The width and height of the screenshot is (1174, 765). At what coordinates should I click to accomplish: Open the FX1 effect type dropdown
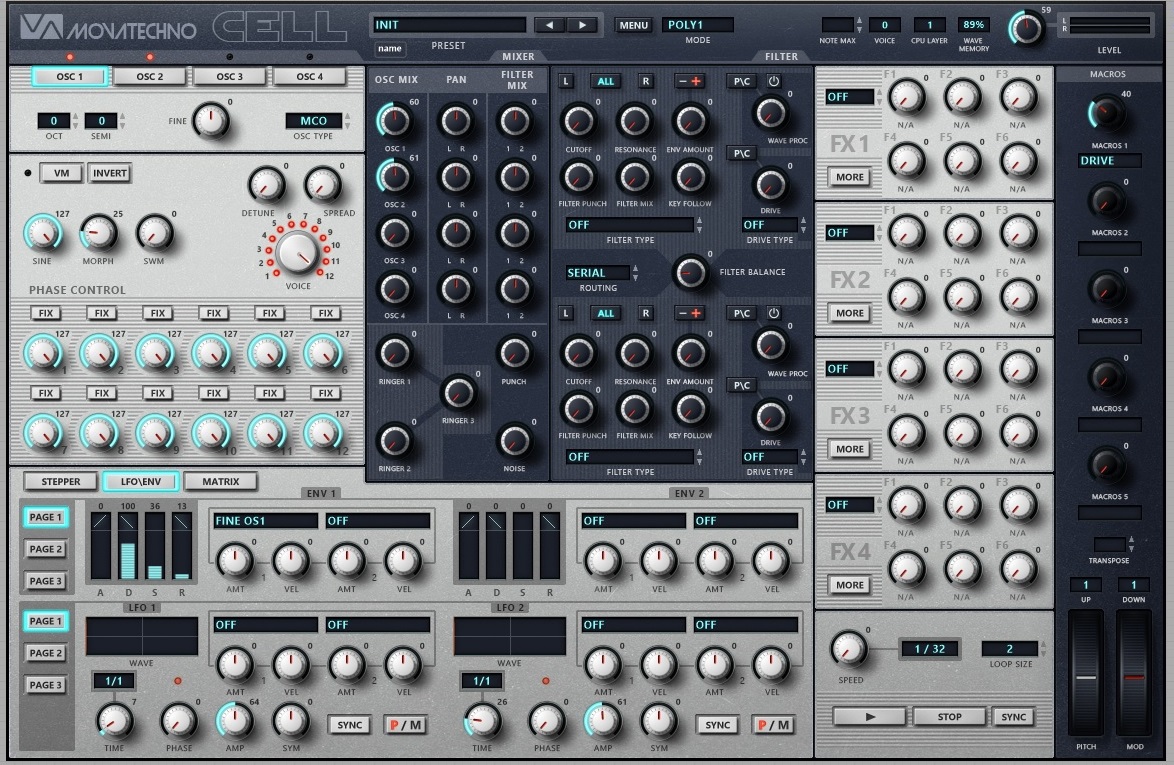(x=850, y=97)
